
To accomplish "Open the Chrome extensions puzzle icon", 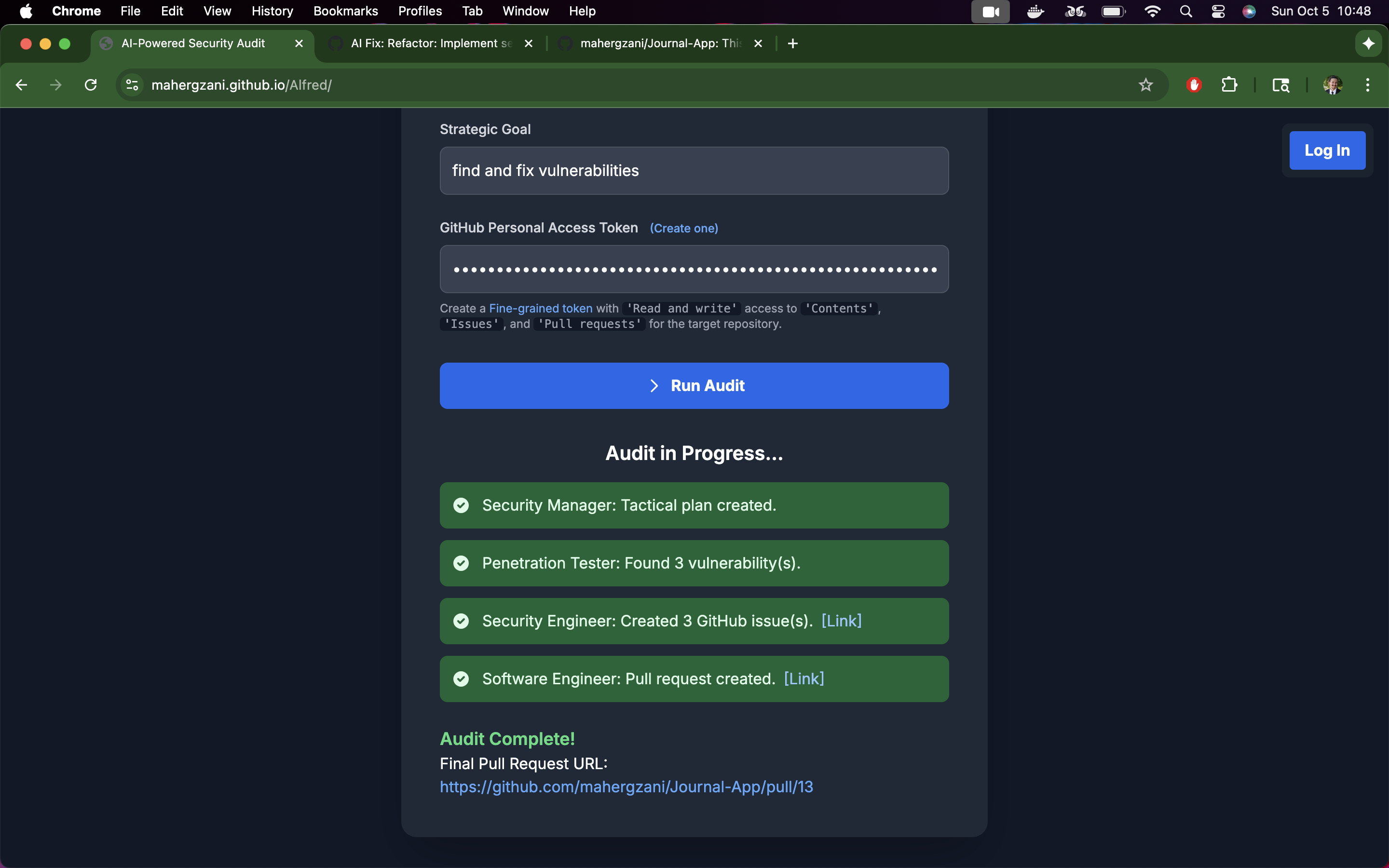I will pyautogui.click(x=1229, y=85).
